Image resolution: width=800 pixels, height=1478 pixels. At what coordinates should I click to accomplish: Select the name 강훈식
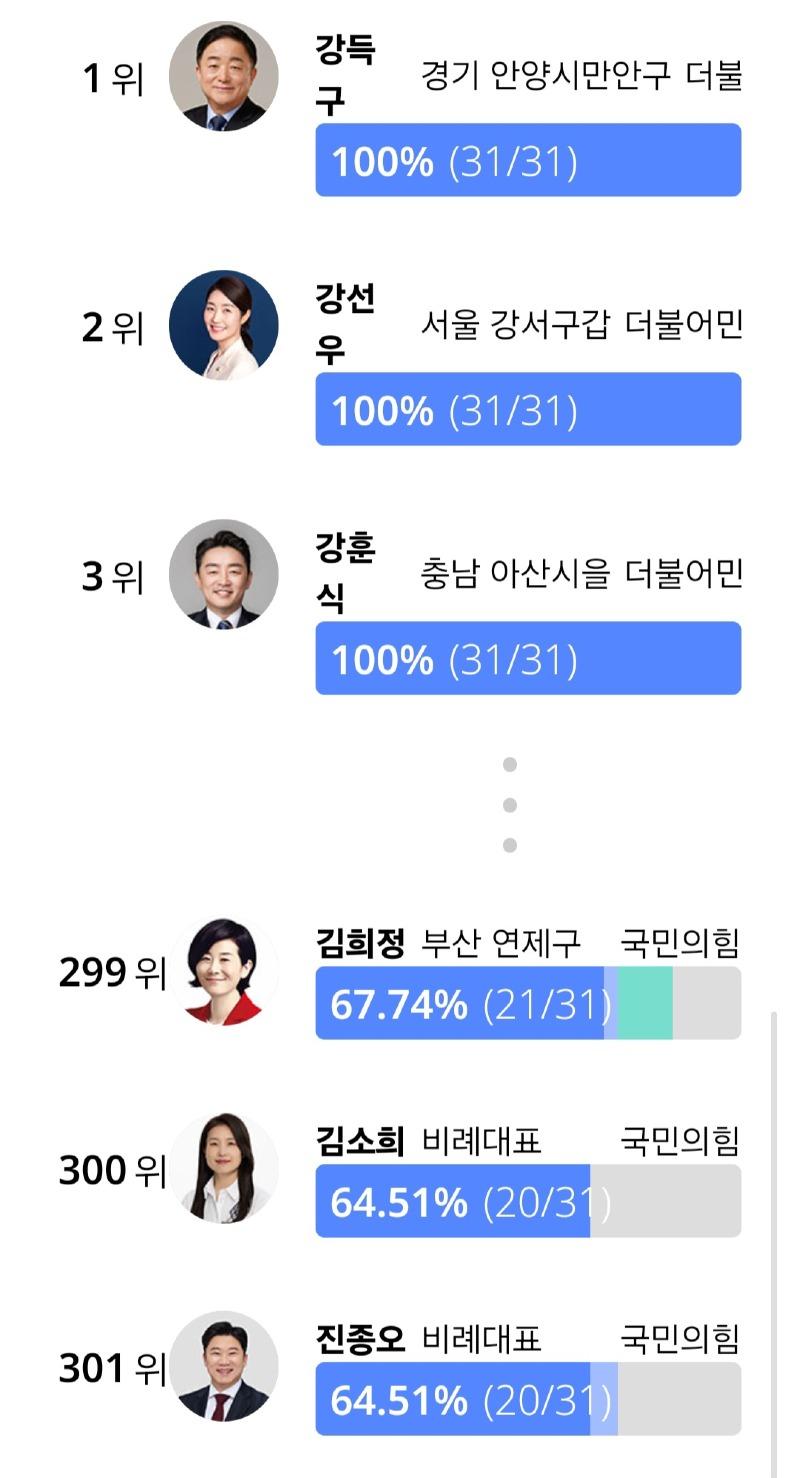coord(346,574)
